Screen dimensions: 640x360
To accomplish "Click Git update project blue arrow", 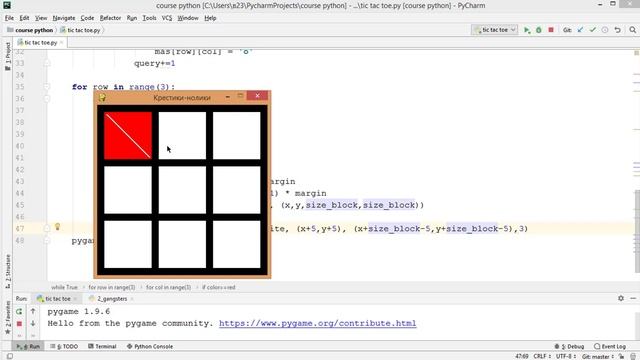I will 580,30.
